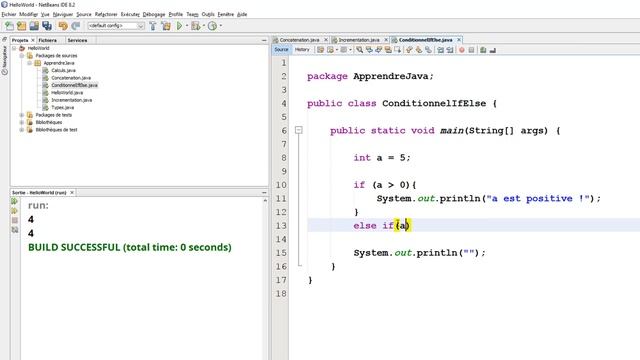Click the Find Selection magnifier icon
Viewport: 640px width, 360px height.
[x=359, y=50]
